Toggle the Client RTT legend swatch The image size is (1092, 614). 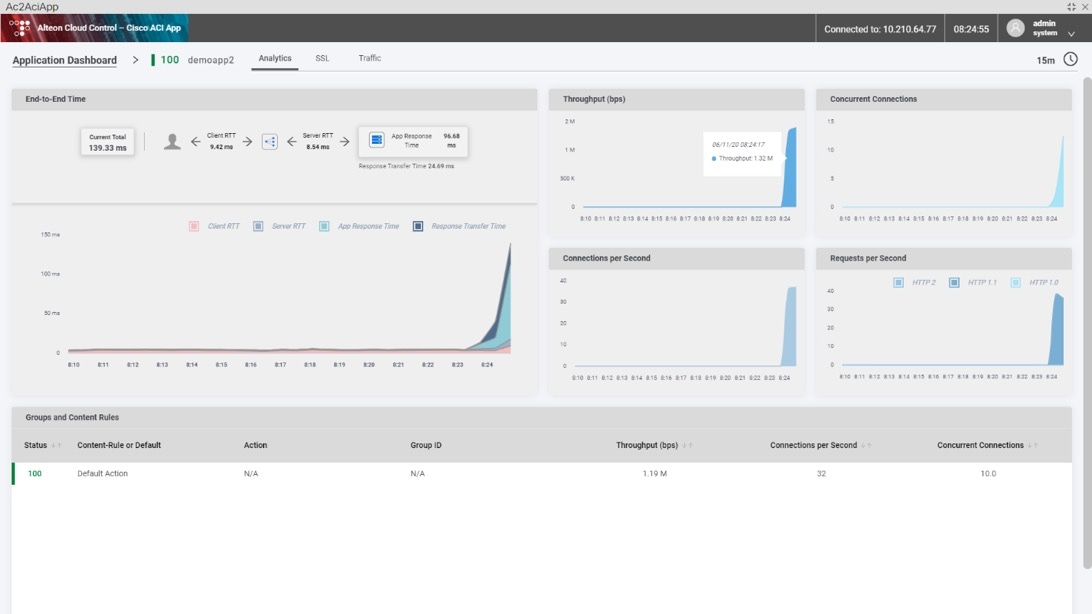pos(194,226)
